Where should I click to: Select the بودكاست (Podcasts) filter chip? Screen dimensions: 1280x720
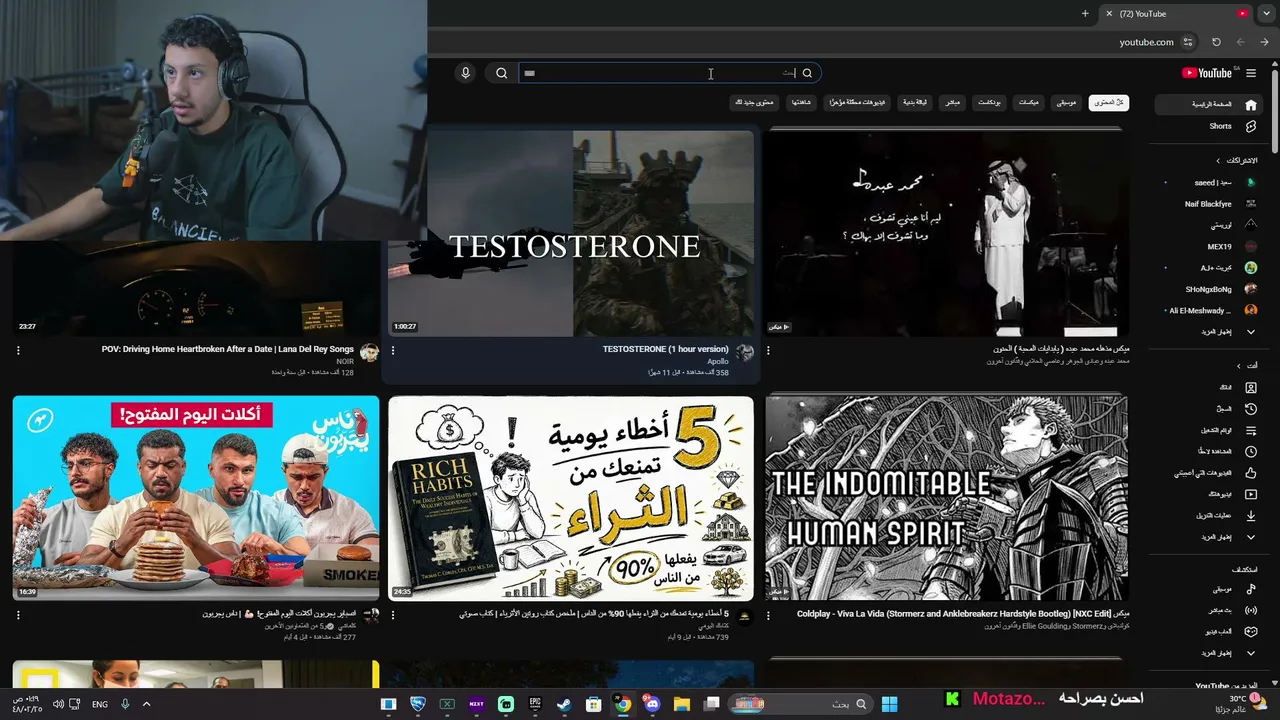tap(990, 102)
